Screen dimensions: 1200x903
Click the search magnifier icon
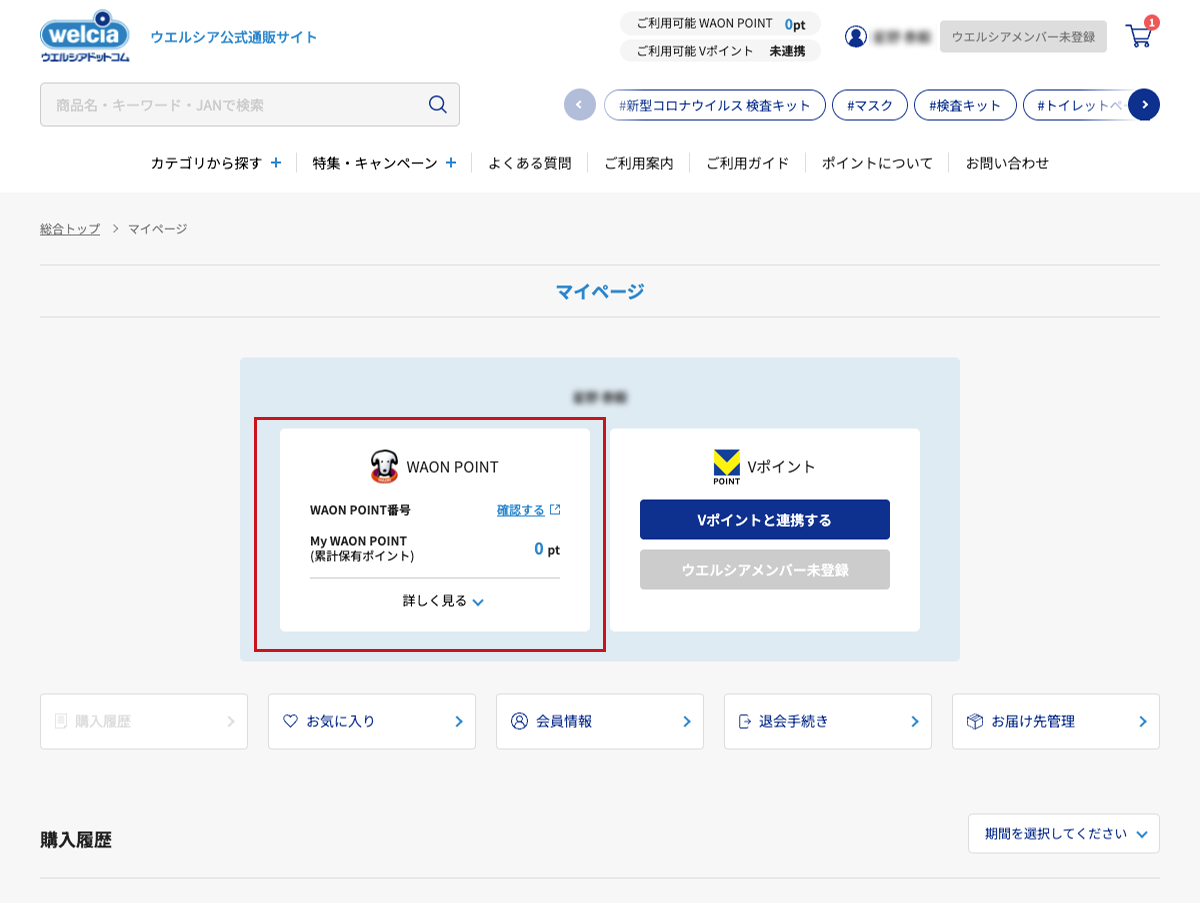pos(437,104)
